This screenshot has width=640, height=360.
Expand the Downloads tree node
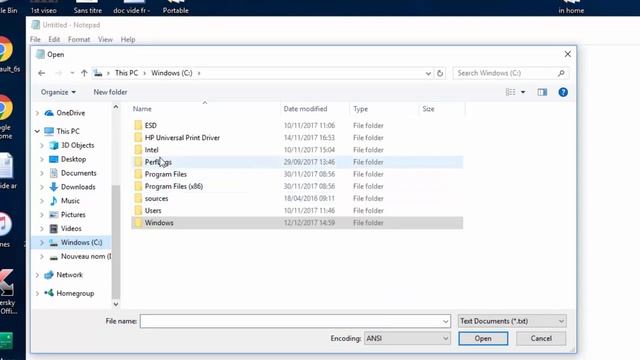[42, 187]
